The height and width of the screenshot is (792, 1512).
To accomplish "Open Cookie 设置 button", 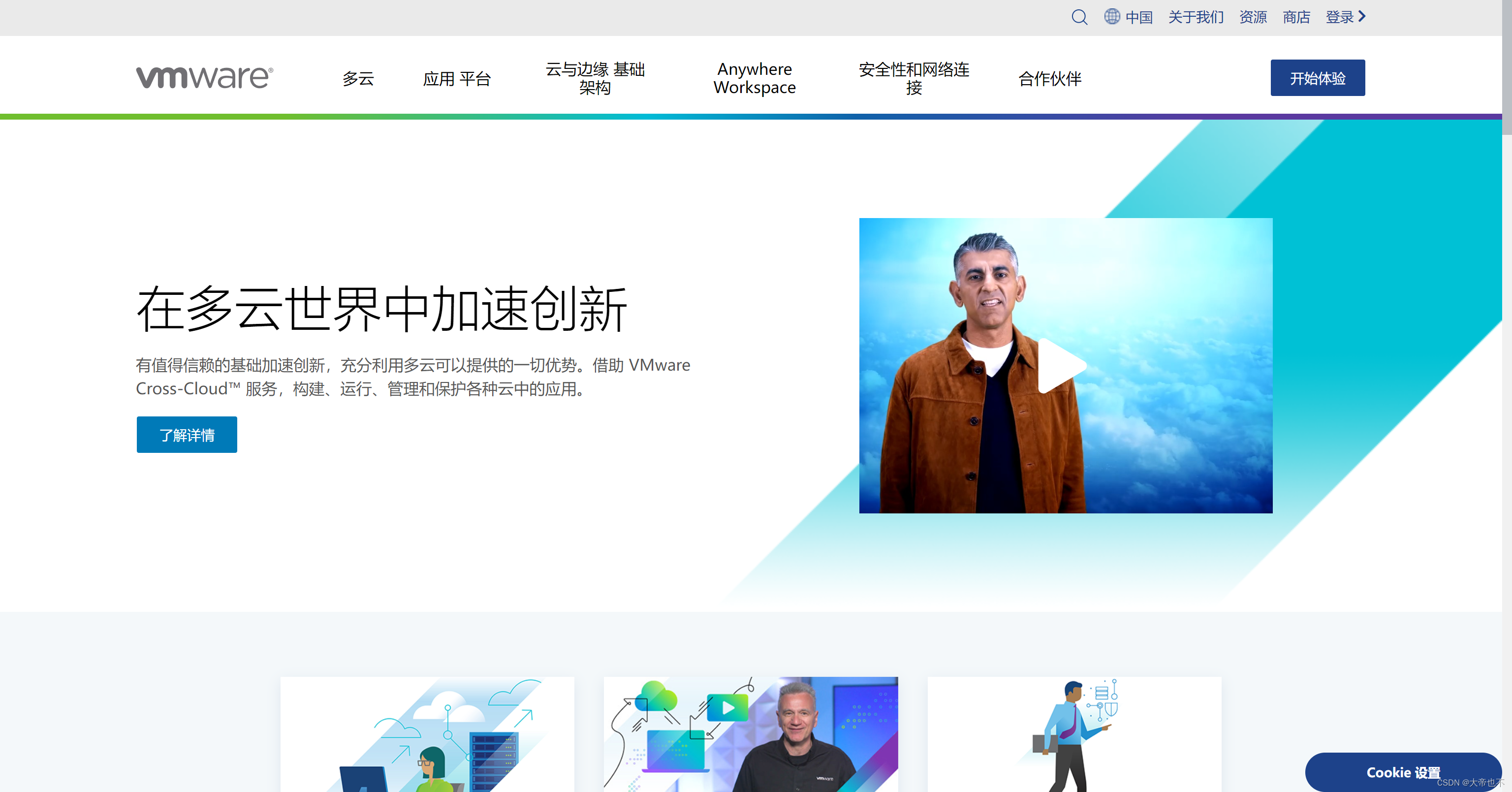I will [1403, 772].
